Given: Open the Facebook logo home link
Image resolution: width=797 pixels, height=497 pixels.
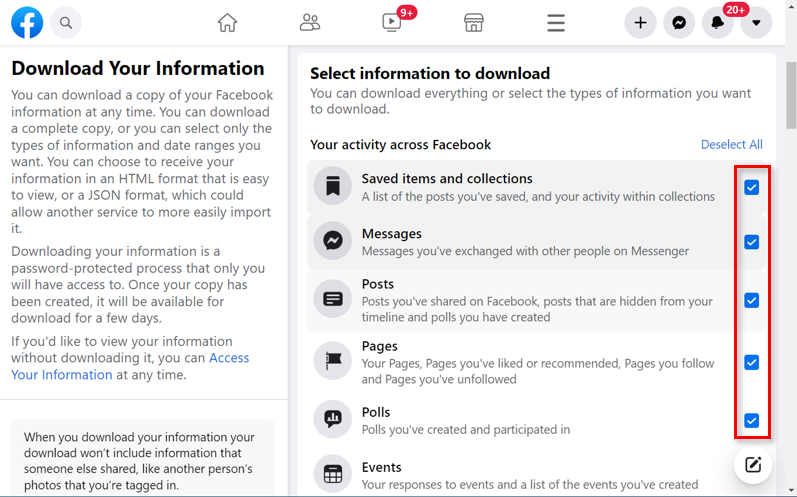Looking at the screenshot, I should click(27, 23).
